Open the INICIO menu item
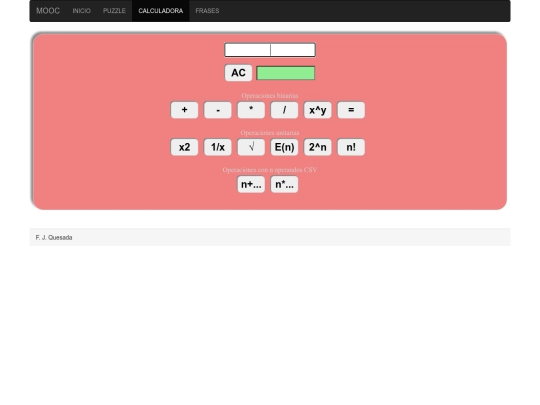 pyautogui.click(x=82, y=11)
